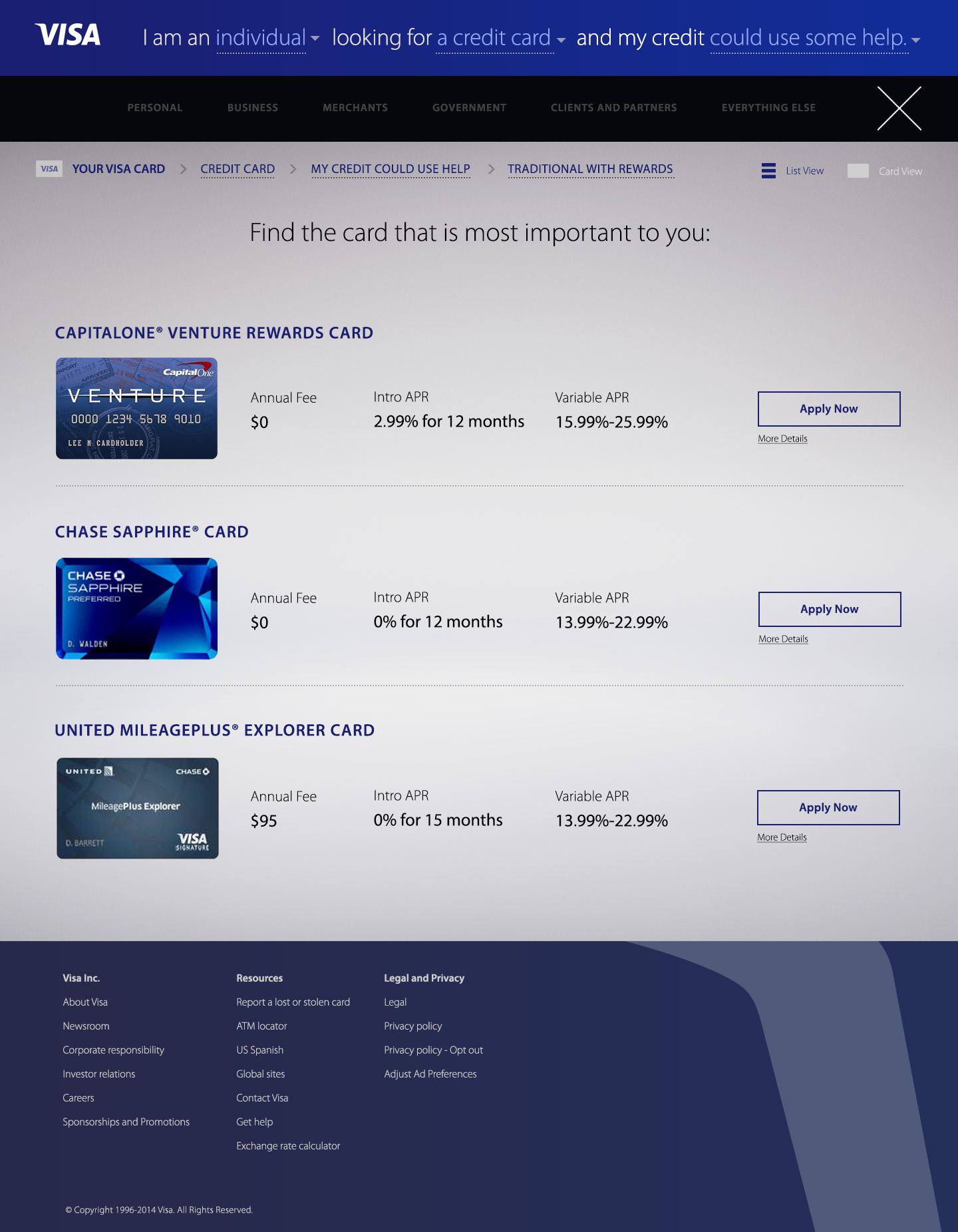Image resolution: width=958 pixels, height=1232 pixels.
Task: Open the Merchants menu tab
Action: coord(355,108)
